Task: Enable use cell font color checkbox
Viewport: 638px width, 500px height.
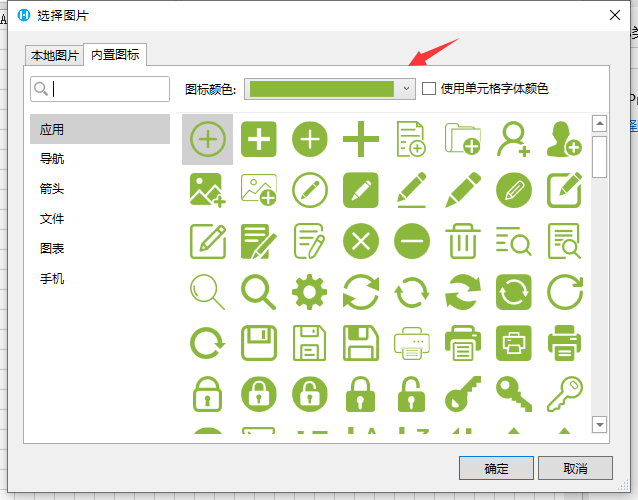Action: (x=429, y=89)
